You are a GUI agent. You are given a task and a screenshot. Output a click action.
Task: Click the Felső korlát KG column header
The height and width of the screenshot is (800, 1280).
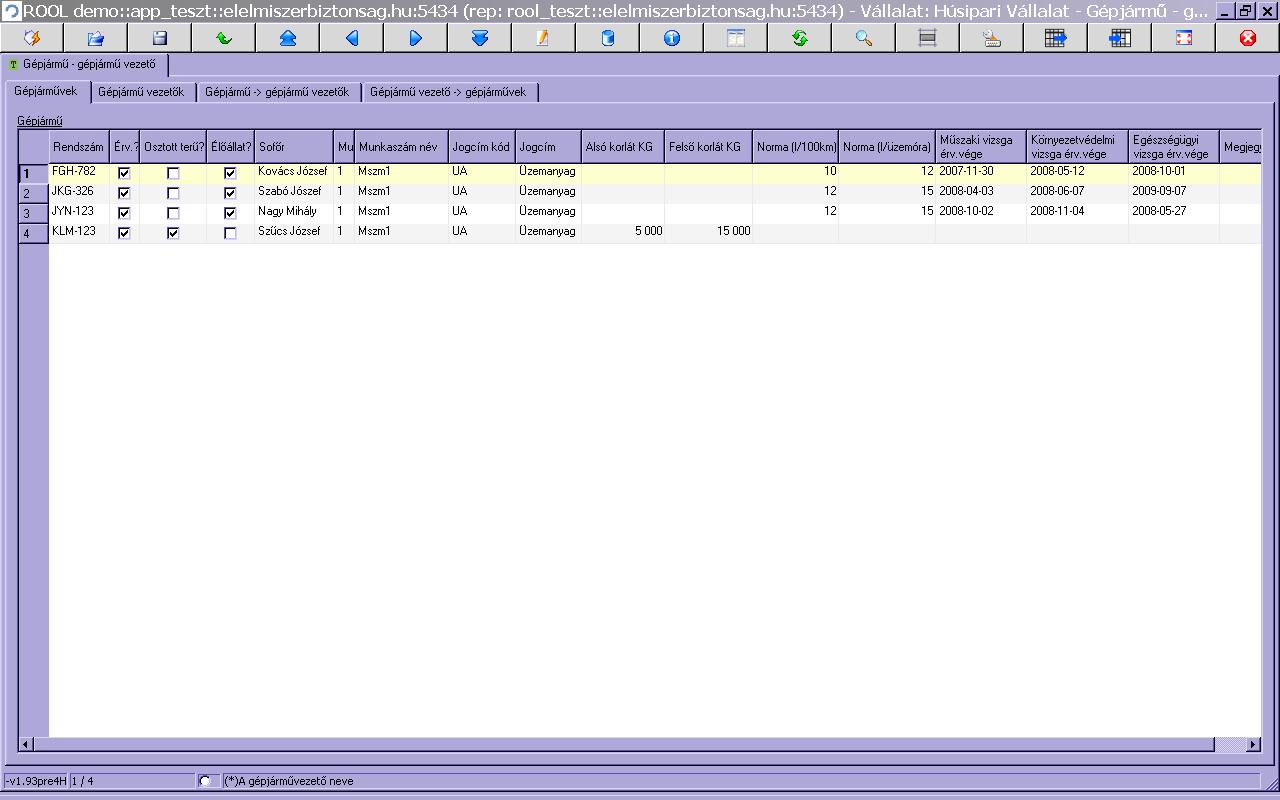pos(708,147)
